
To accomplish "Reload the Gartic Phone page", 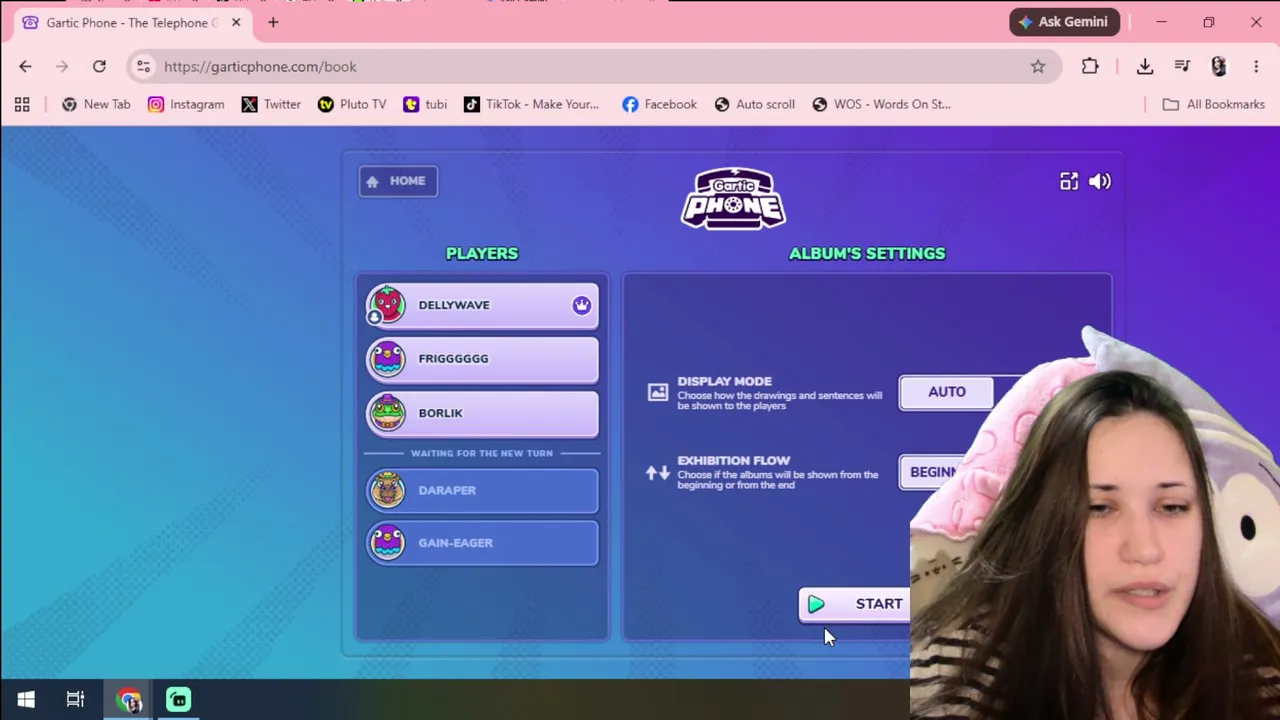I will 99,66.
